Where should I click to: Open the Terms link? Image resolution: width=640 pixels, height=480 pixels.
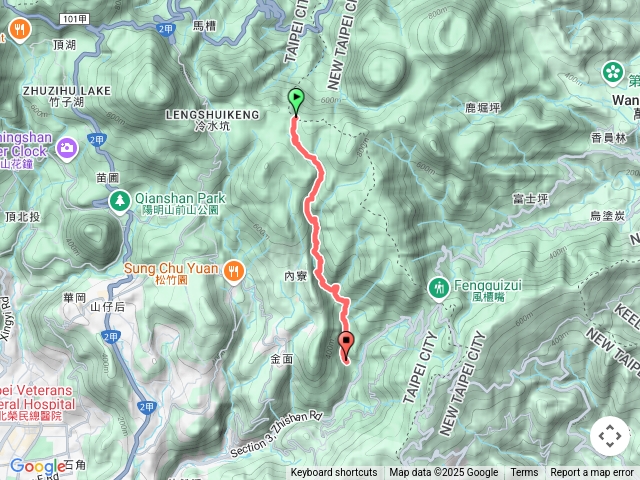coord(524,473)
